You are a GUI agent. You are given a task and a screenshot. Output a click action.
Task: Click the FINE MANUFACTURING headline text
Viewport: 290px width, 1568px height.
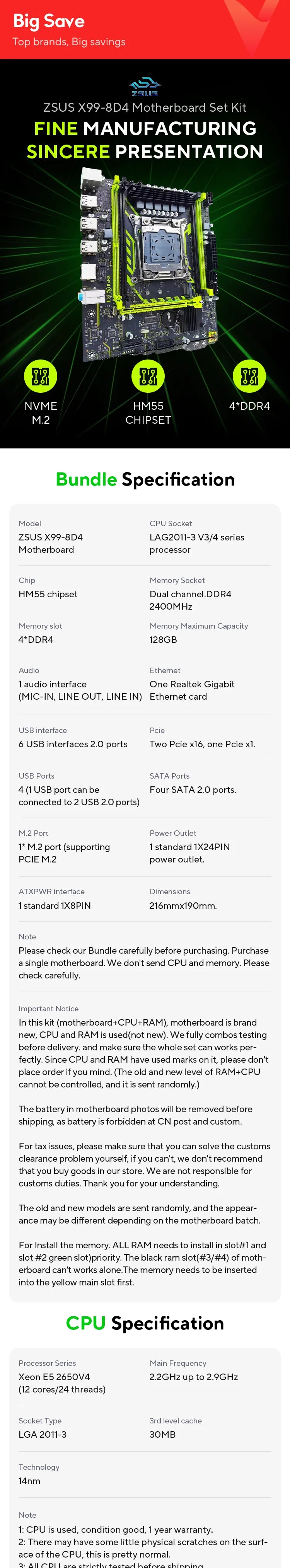coord(145,128)
